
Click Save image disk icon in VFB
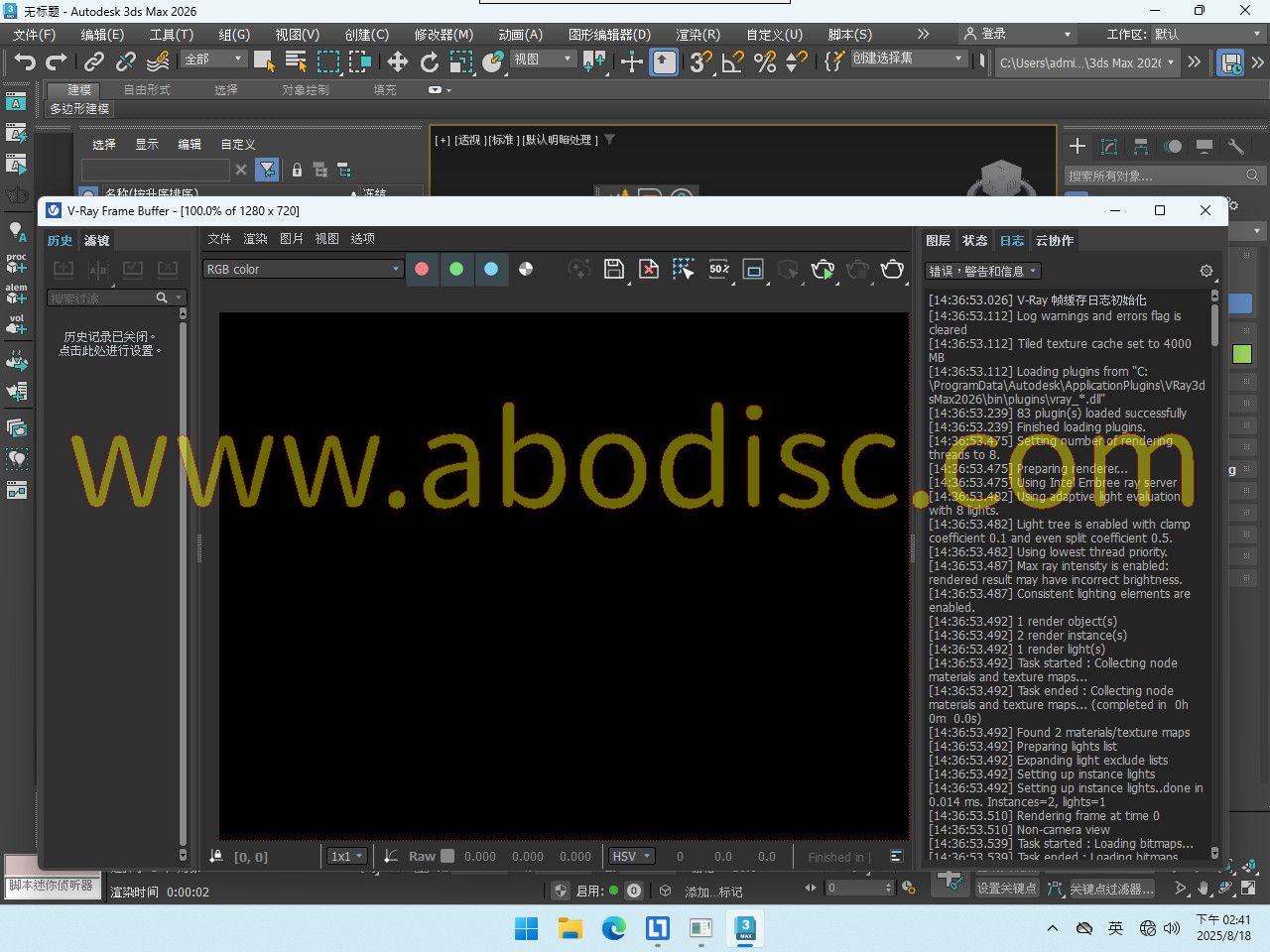tap(614, 269)
